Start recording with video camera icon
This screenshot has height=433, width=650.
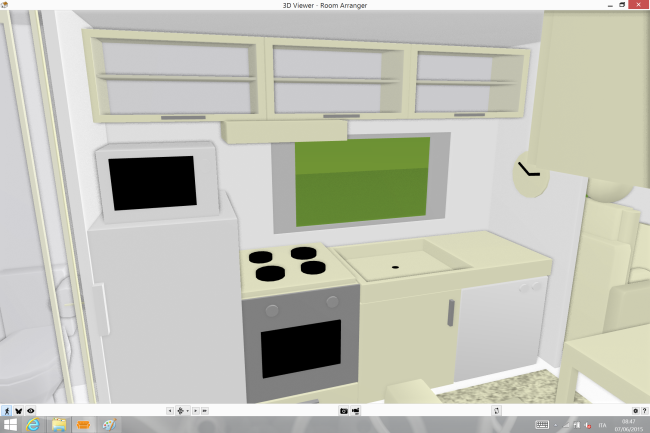point(355,411)
